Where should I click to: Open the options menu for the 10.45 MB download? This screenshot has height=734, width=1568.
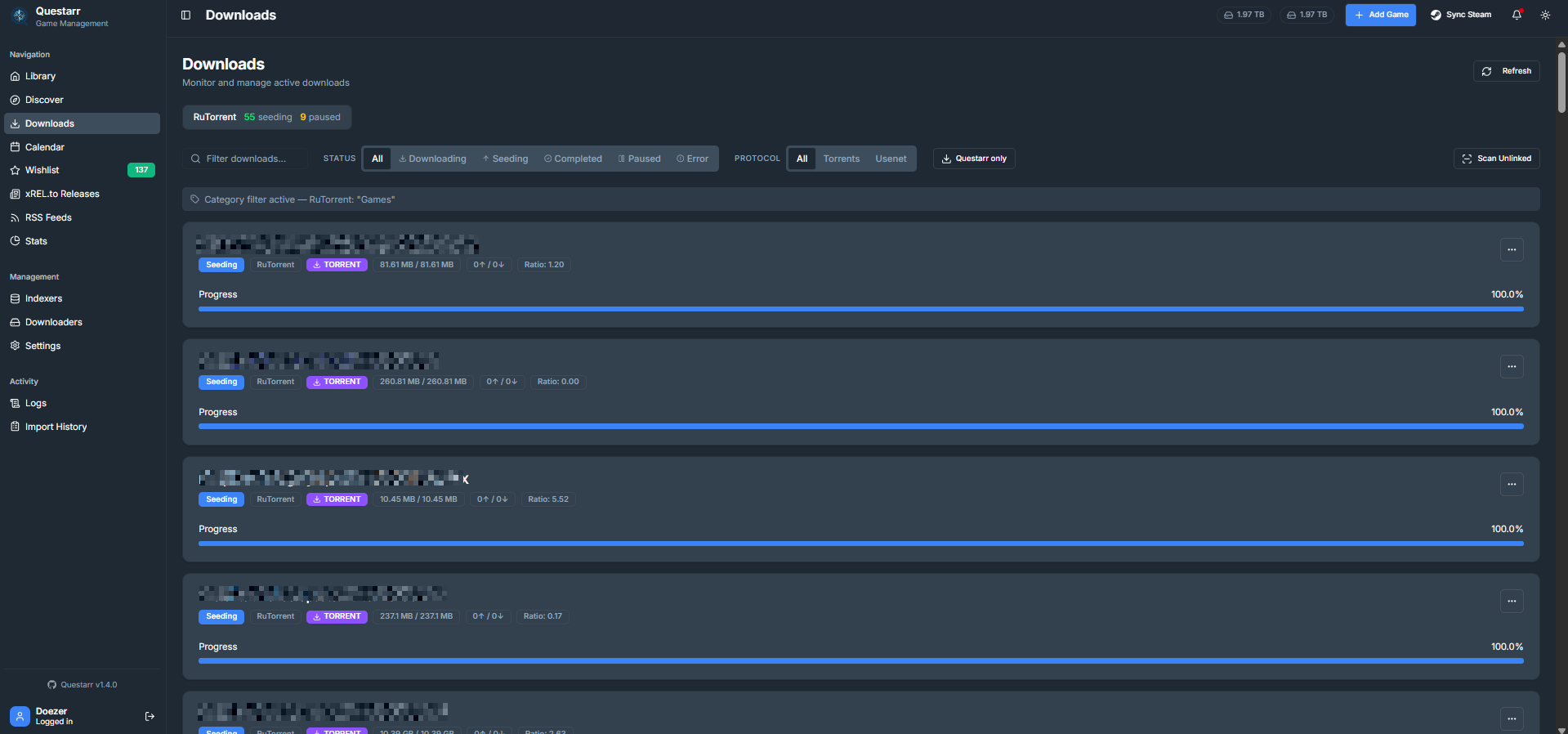1512,484
